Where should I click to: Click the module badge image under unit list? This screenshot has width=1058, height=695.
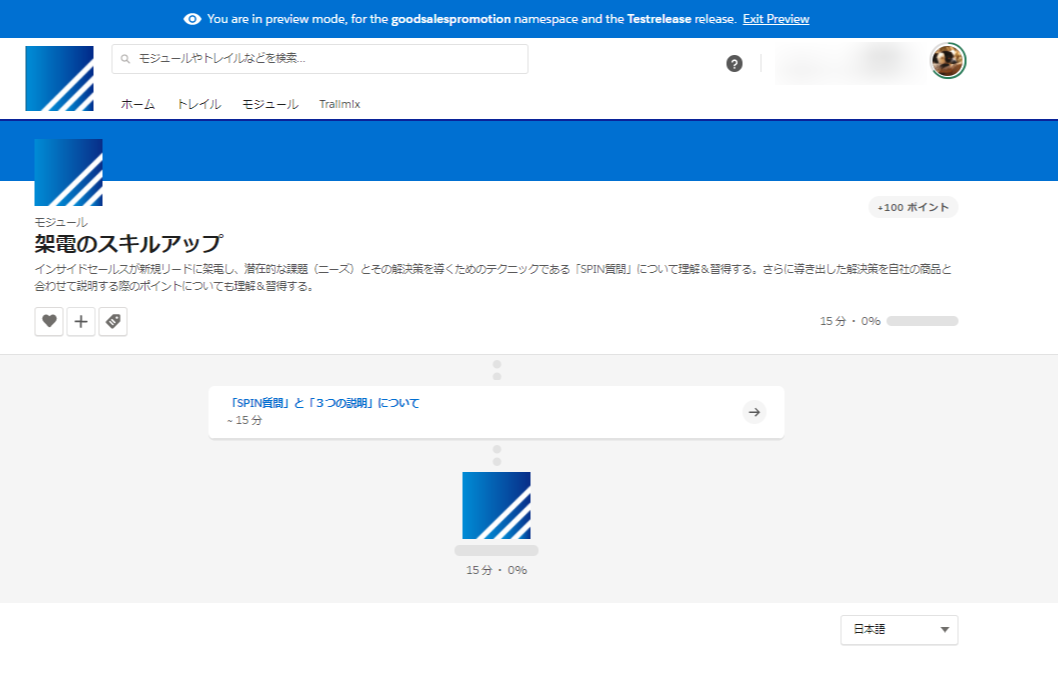pos(496,506)
